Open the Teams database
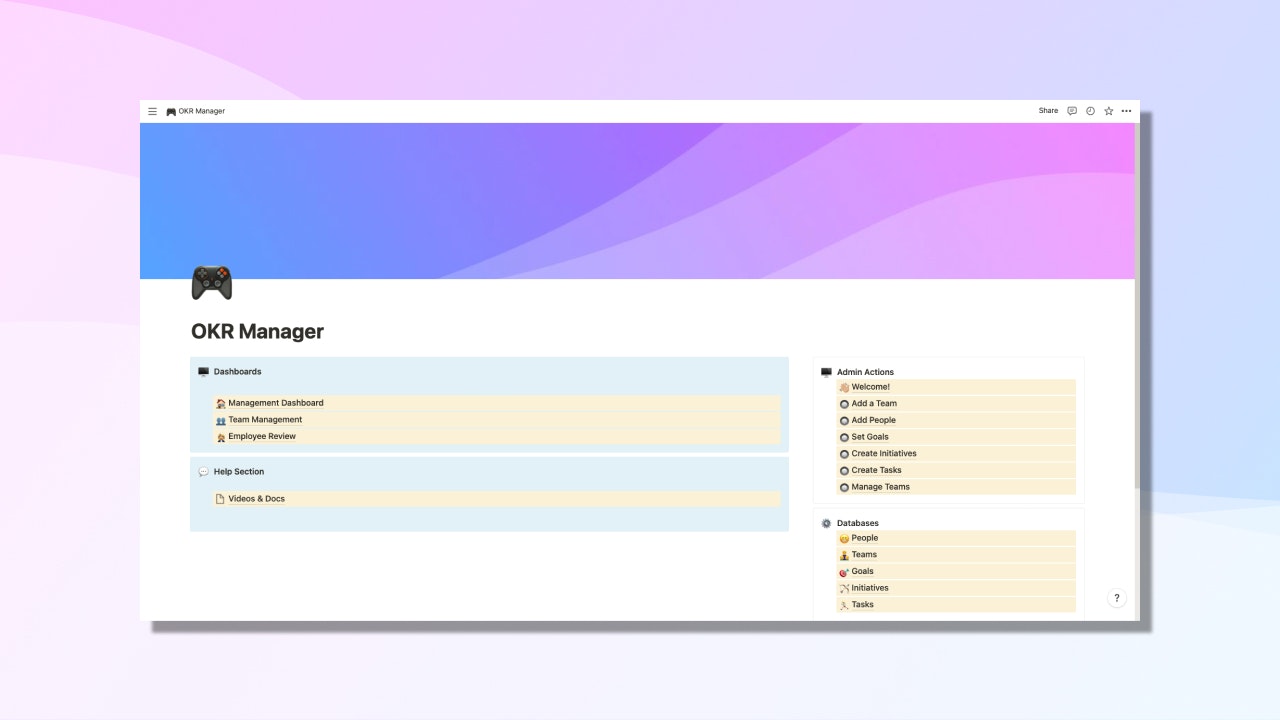The image size is (1280, 720). coord(956,555)
